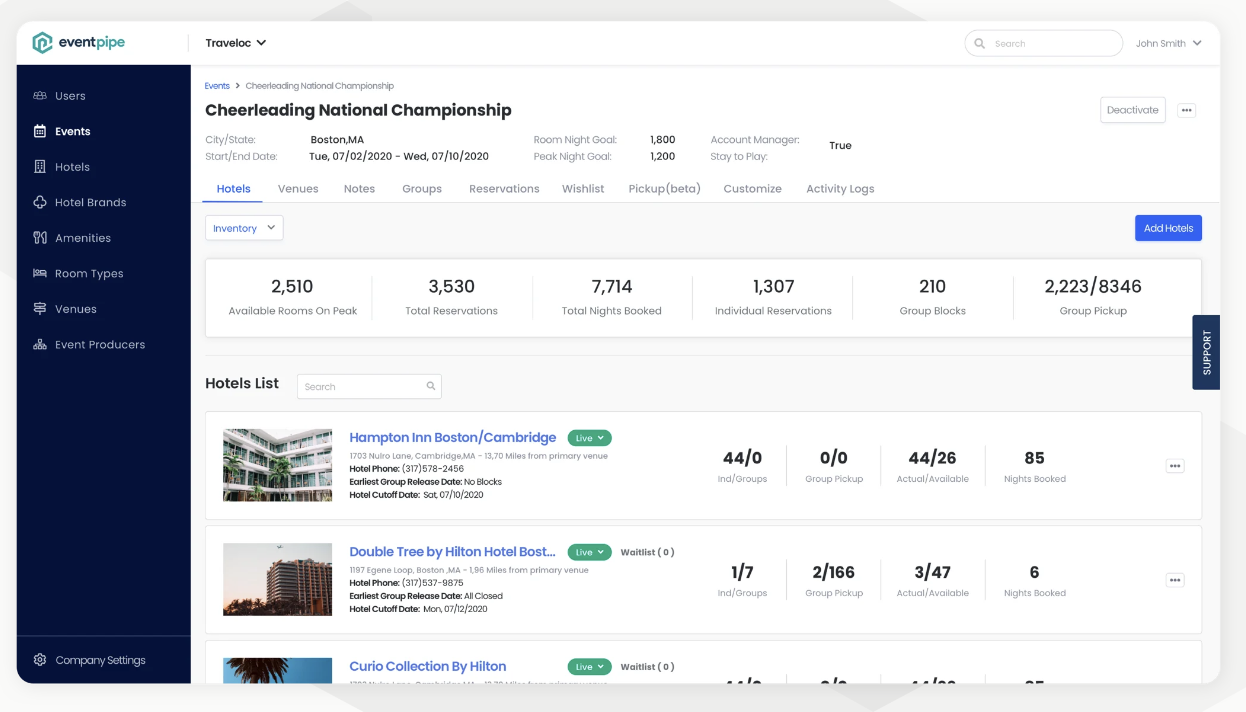The width and height of the screenshot is (1246, 712).
Task: Click the top Search input field
Action: click(x=1043, y=44)
